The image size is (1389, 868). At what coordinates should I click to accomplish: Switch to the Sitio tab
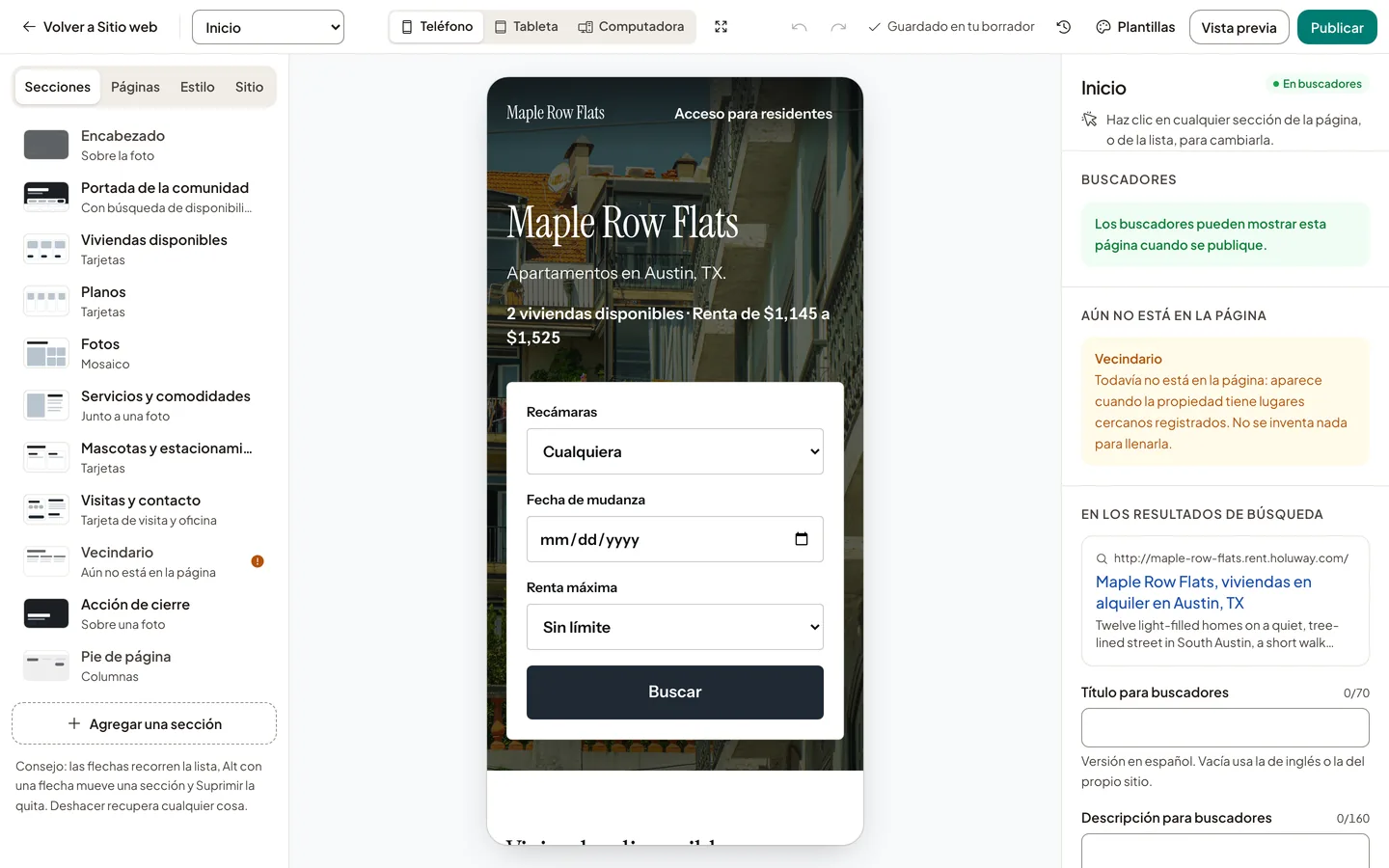[x=249, y=87]
